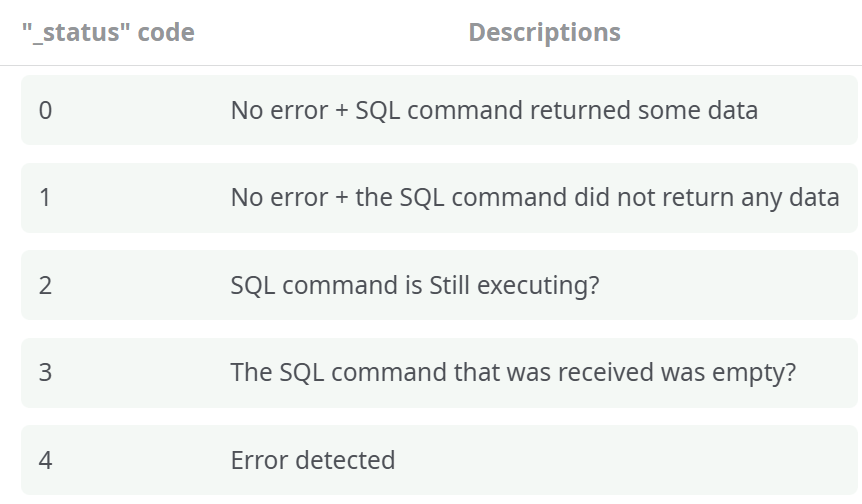Select status code 4 cell
The image size is (862, 504).
pos(45,460)
